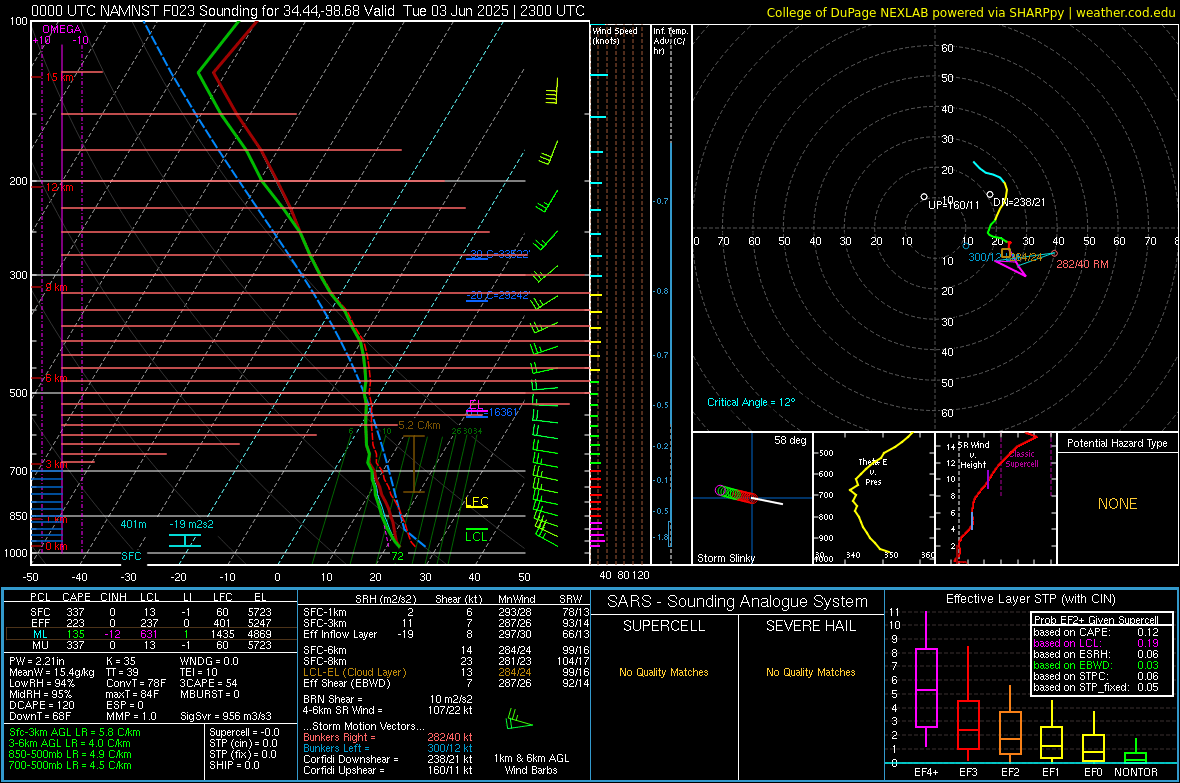Screen dimensions: 1180x783
Task: Click the "SARS - Sounding Analogue System" heading
Action: click(x=738, y=602)
